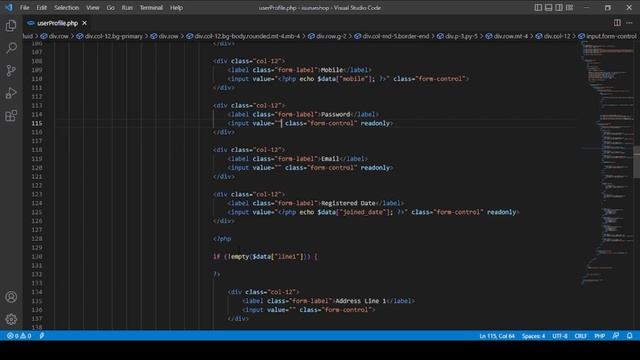640x360 pixels.
Task: Click the Password label text on line 114
Action: point(336,114)
